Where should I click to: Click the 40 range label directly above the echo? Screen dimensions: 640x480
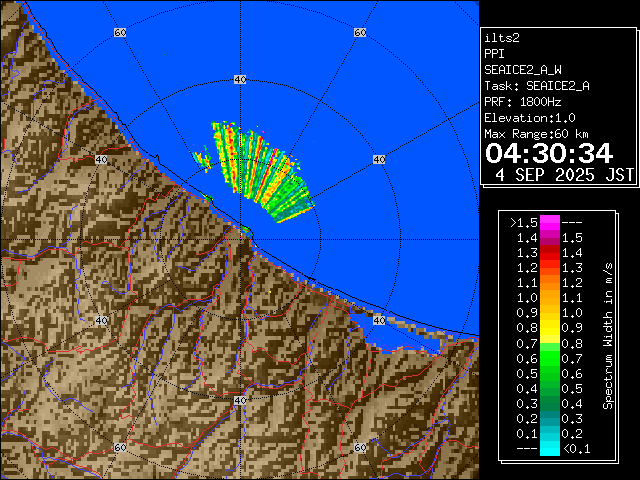coord(239,78)
